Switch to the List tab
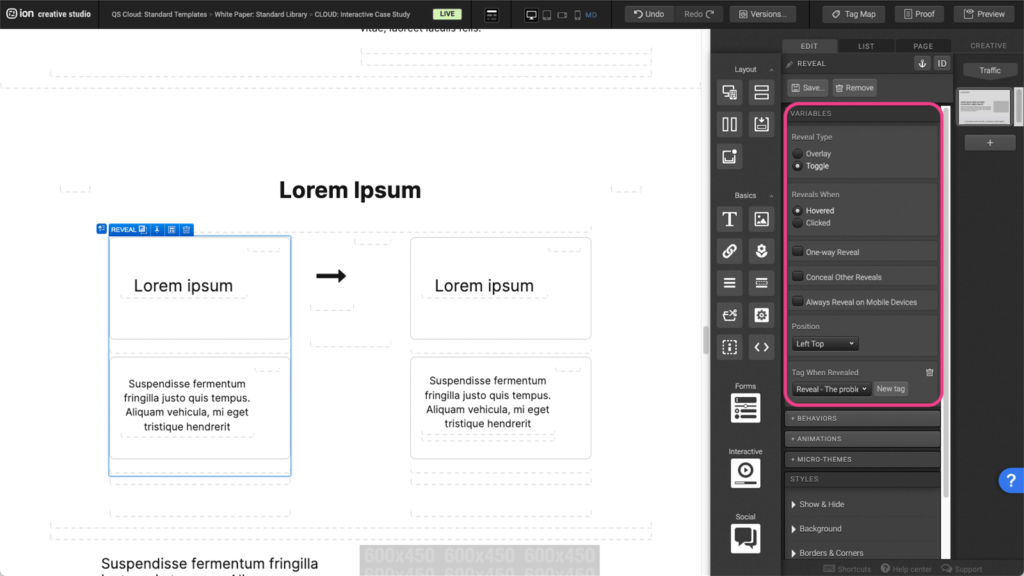The image size is (1024, 576). (866, 46)
